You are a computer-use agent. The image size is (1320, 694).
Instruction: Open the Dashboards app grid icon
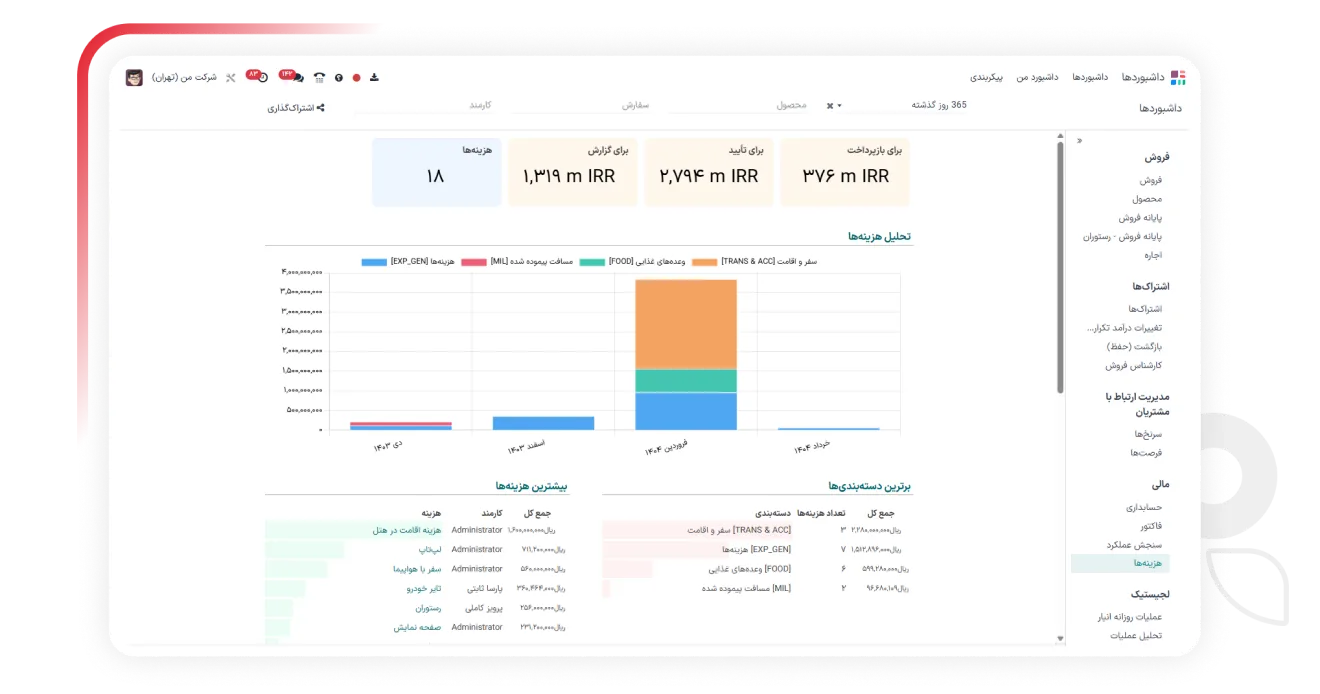(x=1177, y=77)
